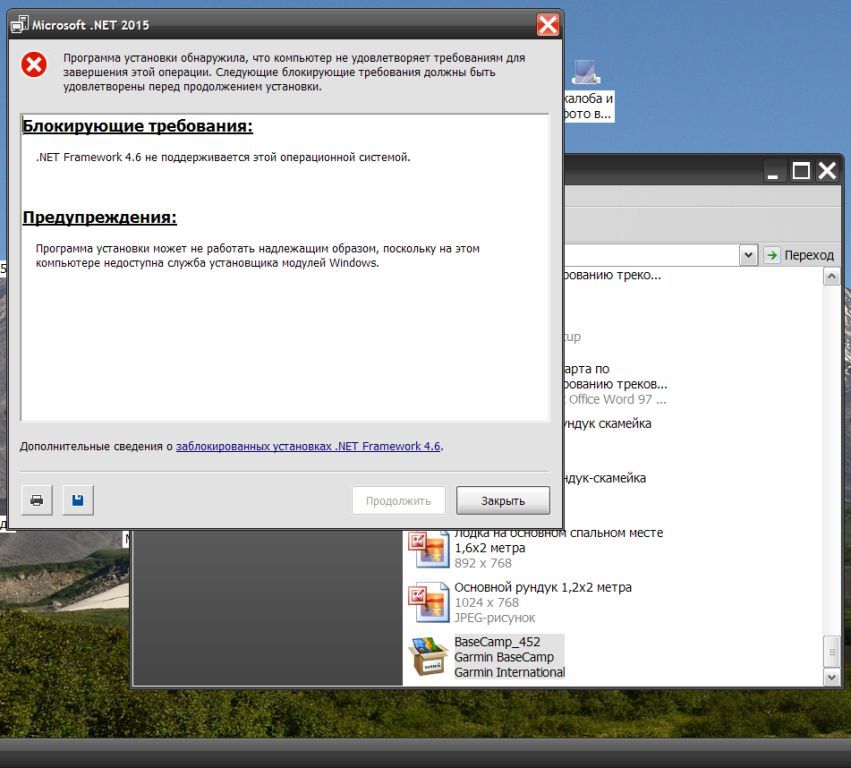Minimize the Explorer window
The width and height of the screenshot is (851, 768).
(775, 172)
